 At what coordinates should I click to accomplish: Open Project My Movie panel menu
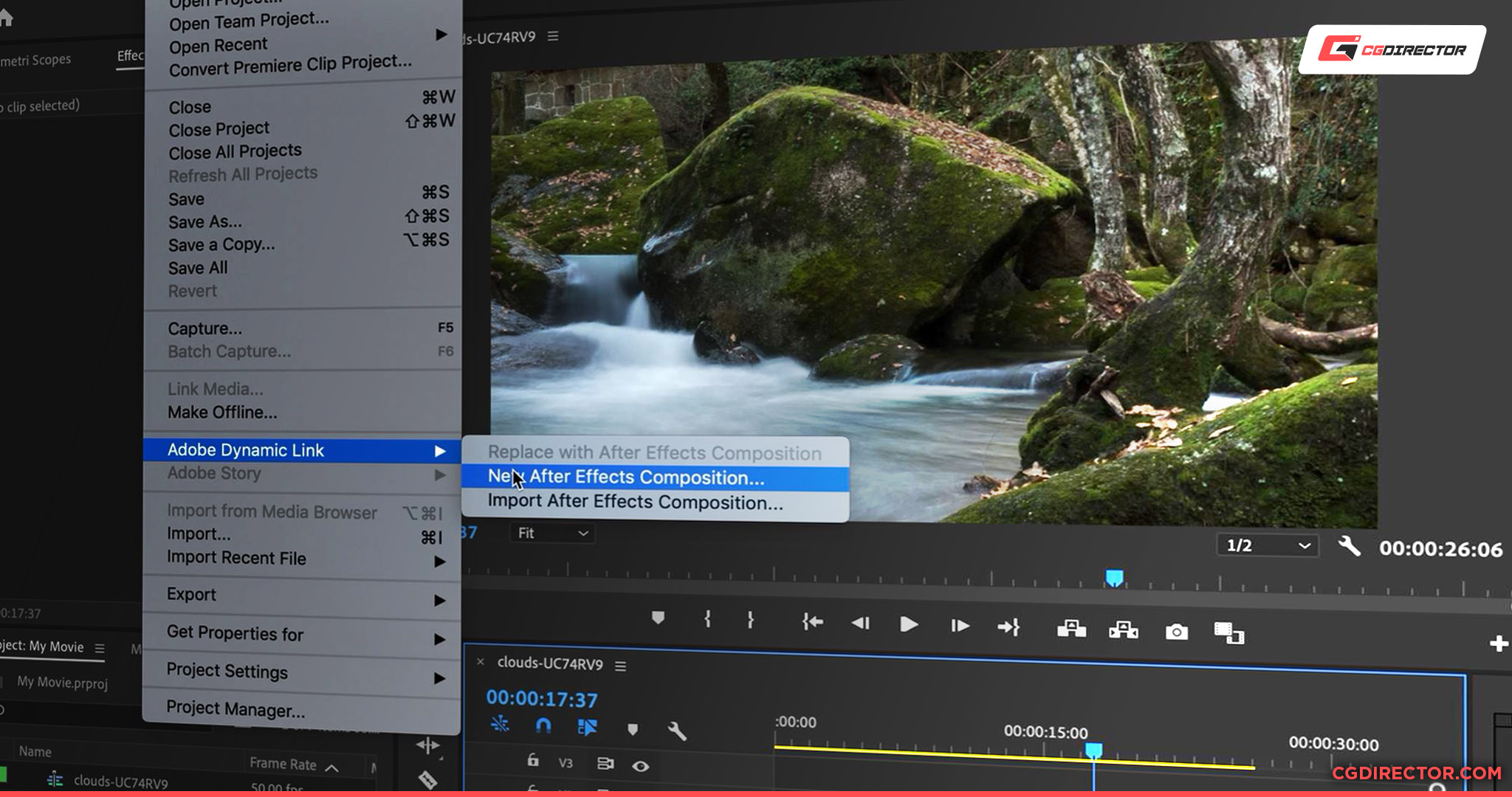pos(100,649)
